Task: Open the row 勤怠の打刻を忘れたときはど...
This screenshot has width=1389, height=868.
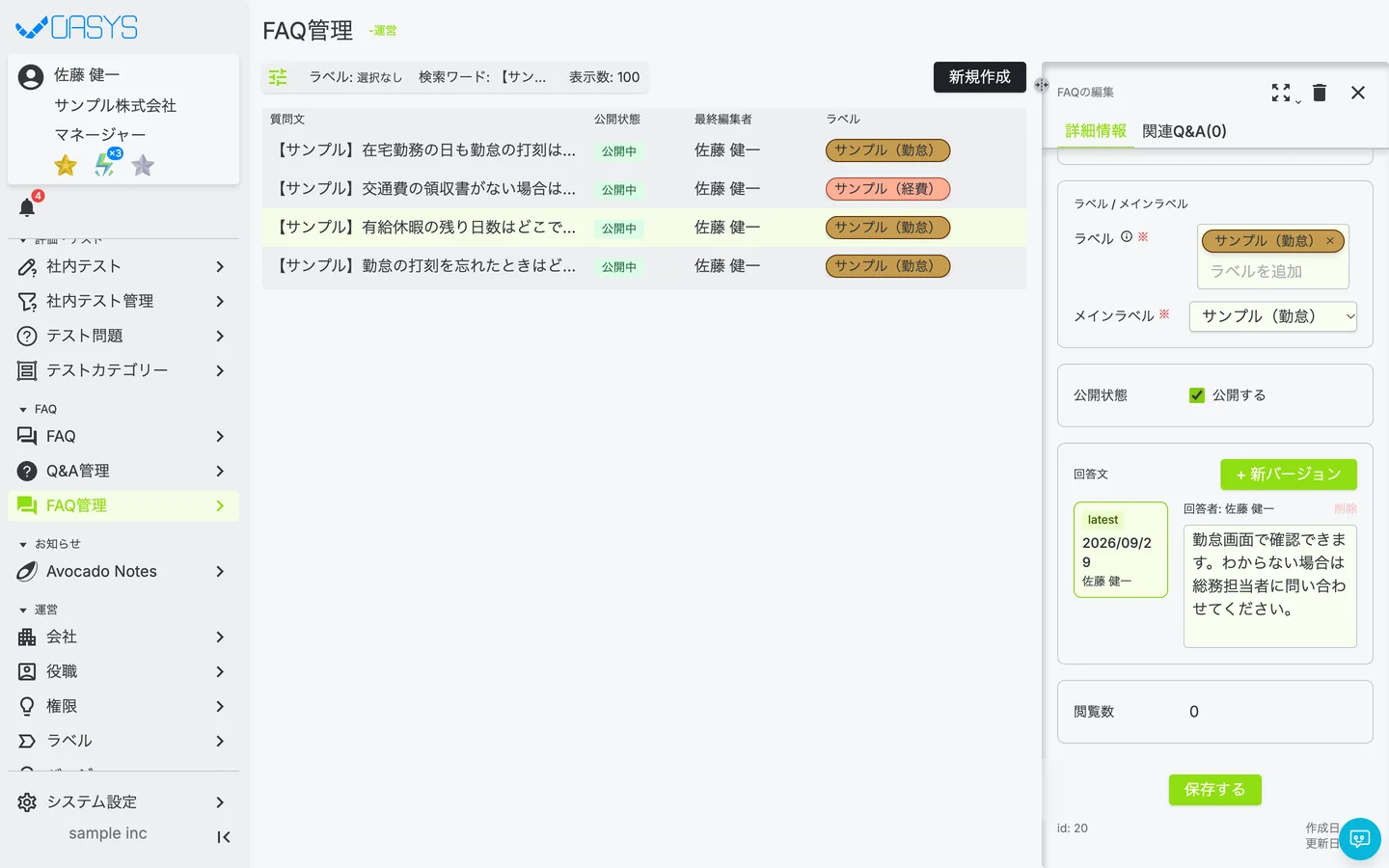Action: pos(644,266)
